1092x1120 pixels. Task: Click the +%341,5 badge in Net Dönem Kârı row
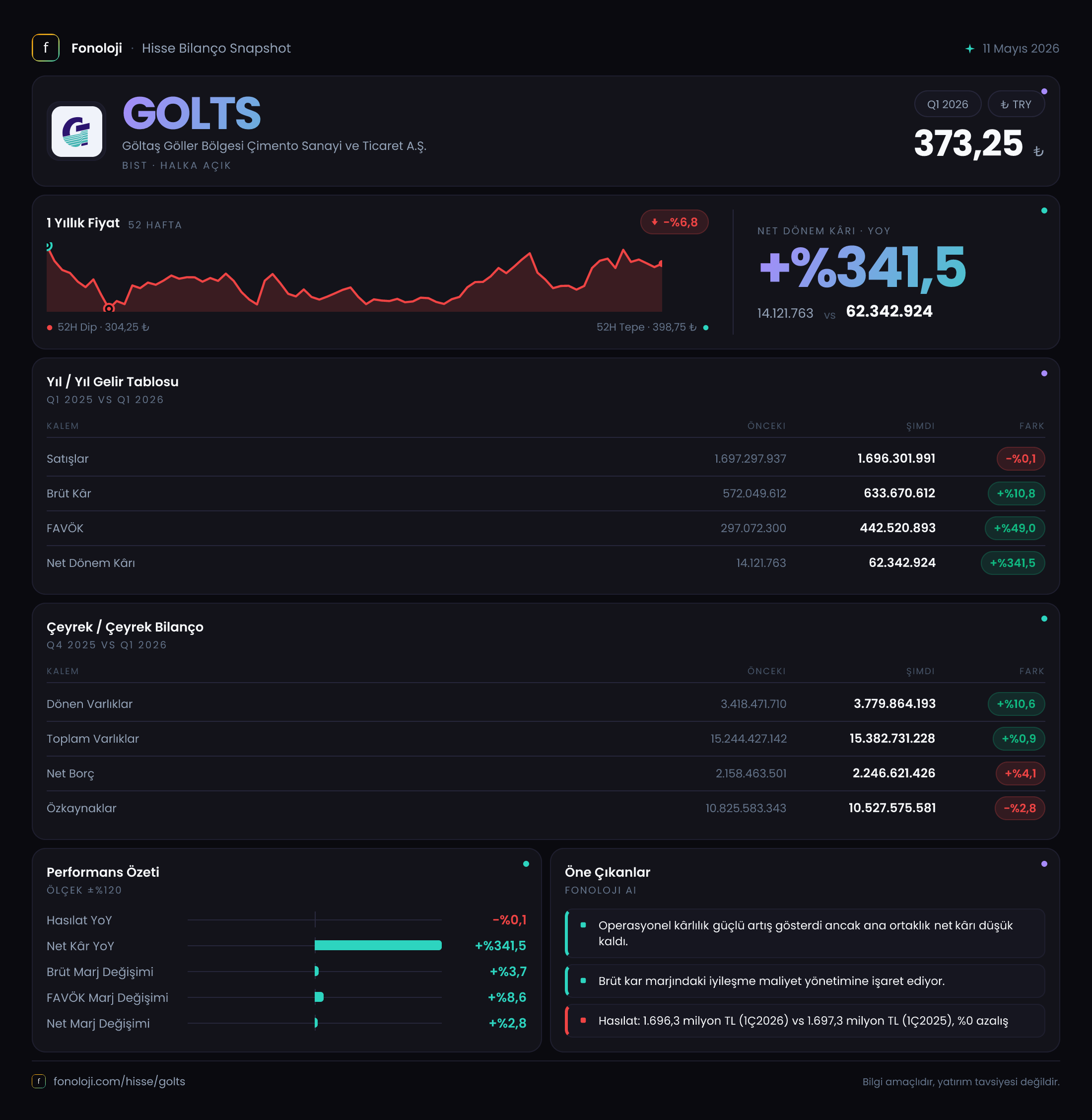coord(1012,563)
